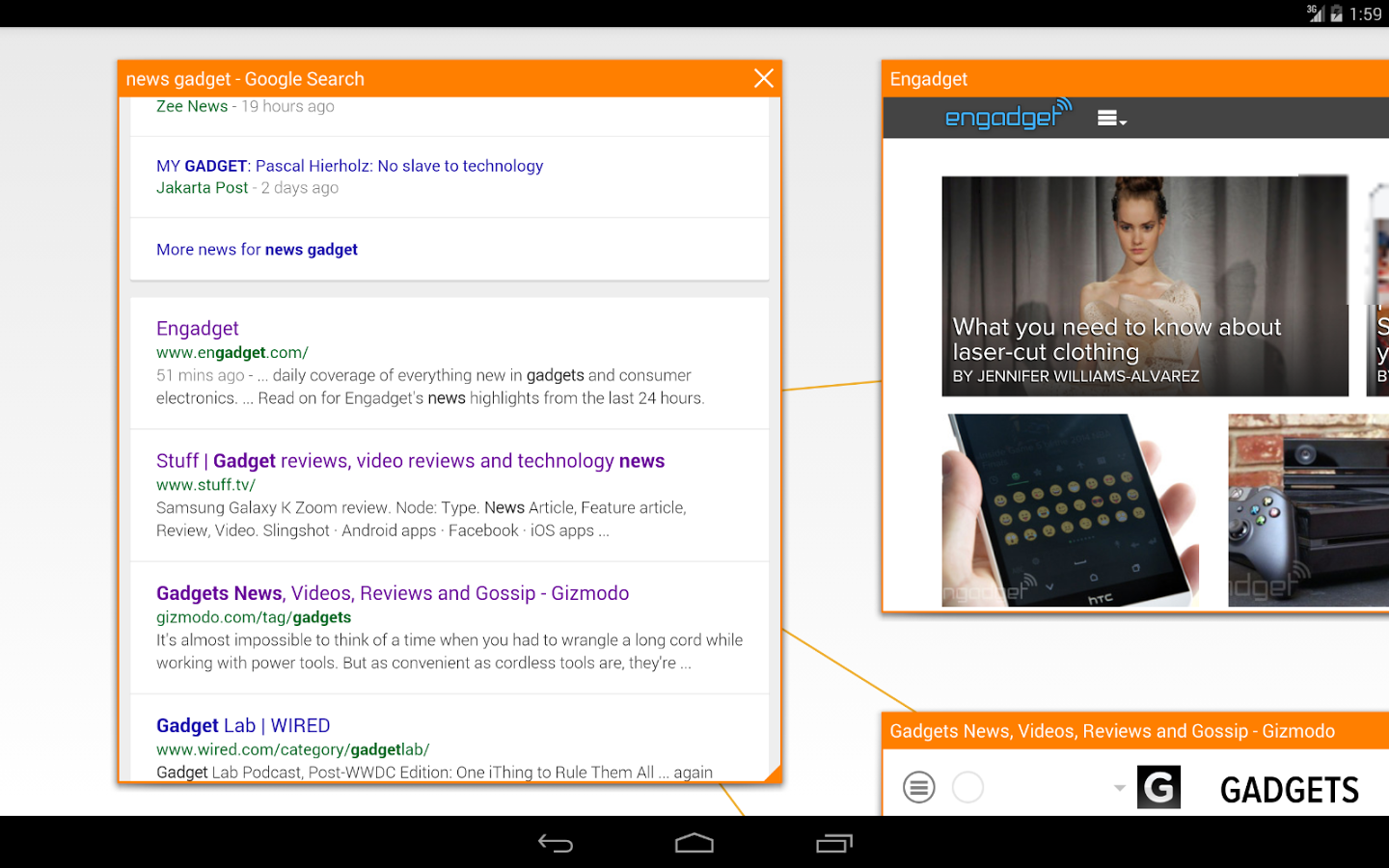The image size is (1389, 868).
Task: Click the Gizmodo hamburger menu icon
Action: [918, 788]
